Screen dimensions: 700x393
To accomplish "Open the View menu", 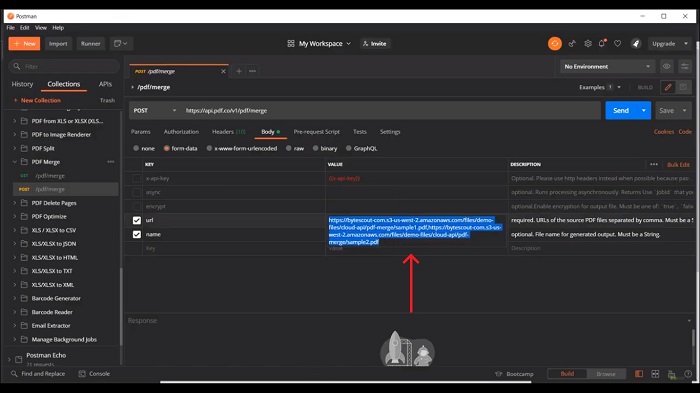I will (41, 28).
